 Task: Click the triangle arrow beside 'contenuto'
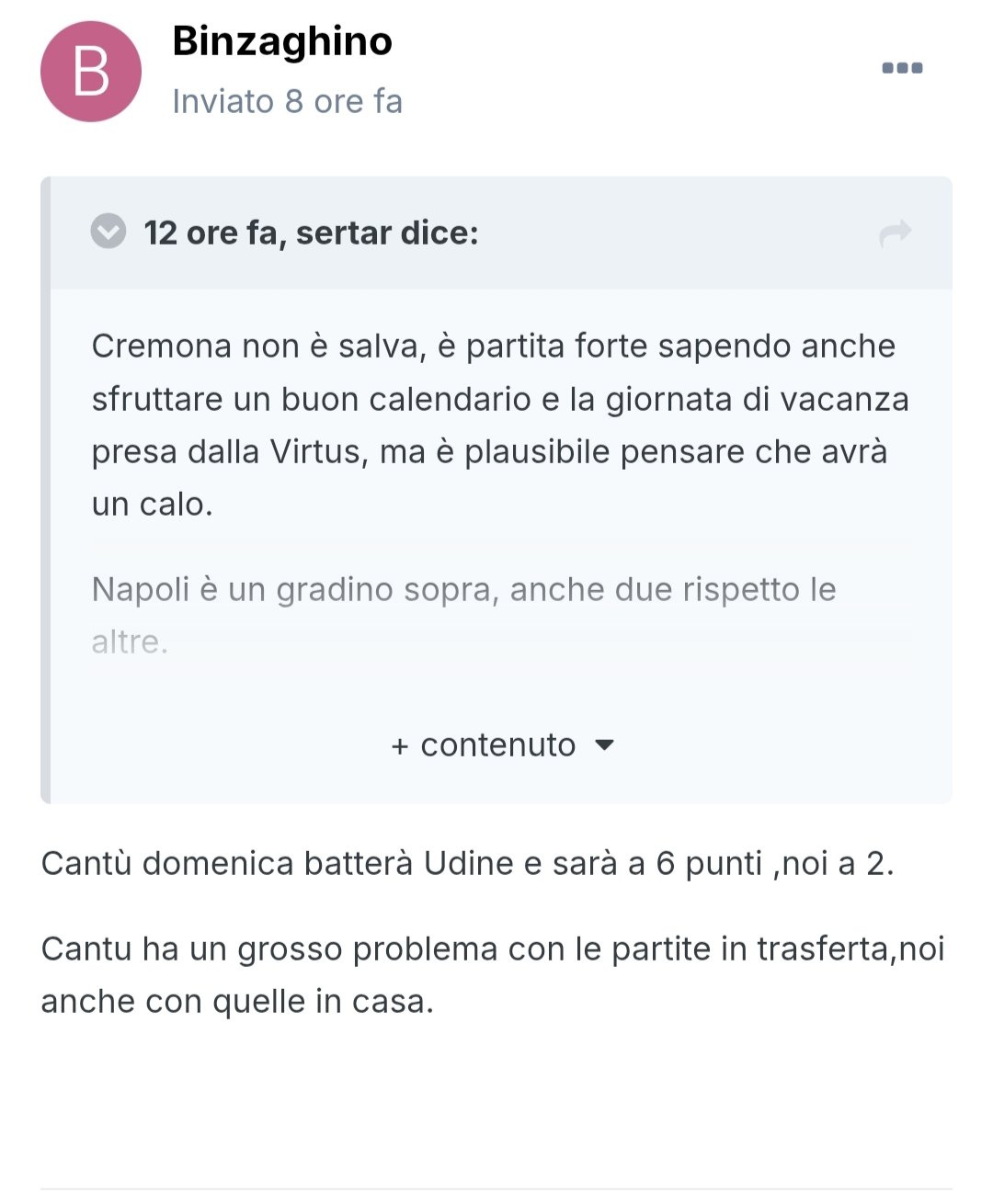pyautogui.click(x=604, y=744)
